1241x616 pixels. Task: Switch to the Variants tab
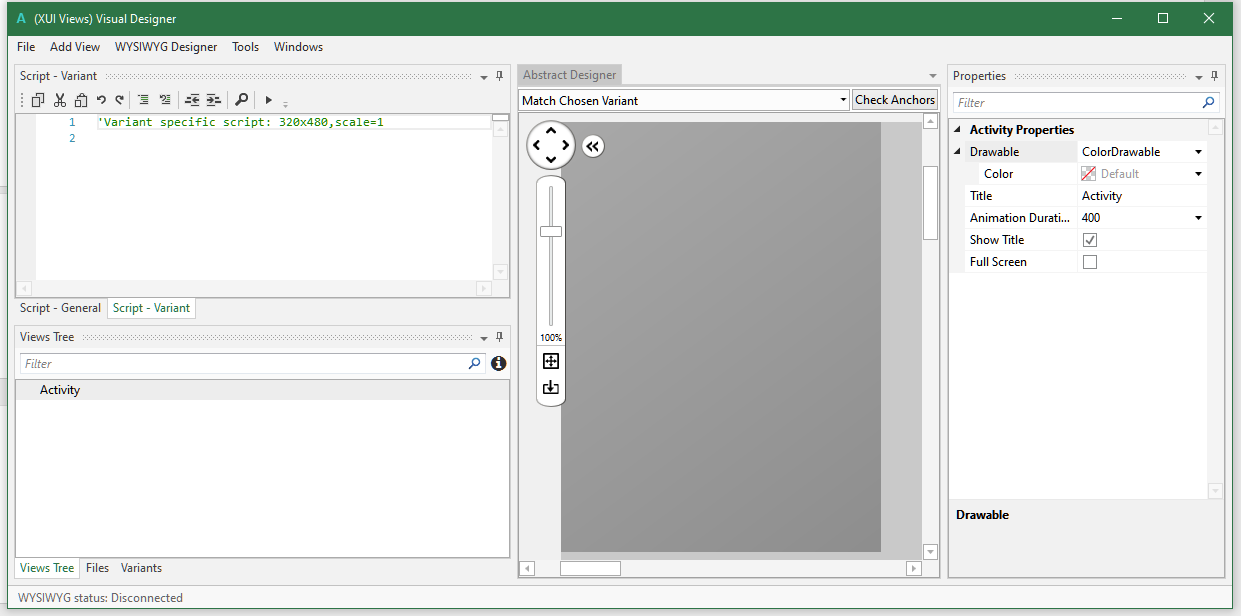click(x=141, y=568)
